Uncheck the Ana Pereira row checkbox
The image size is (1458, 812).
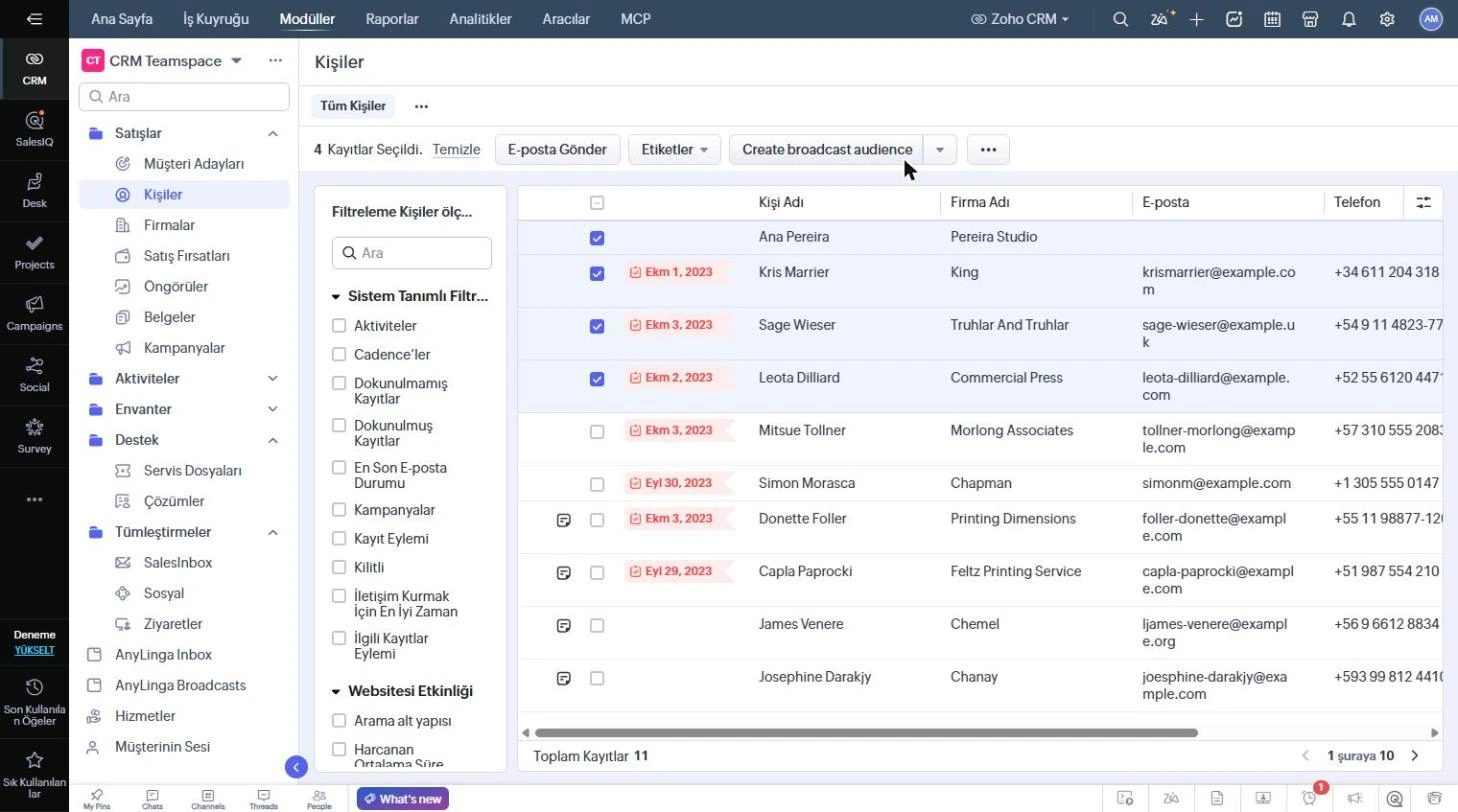tap(597, 238)
